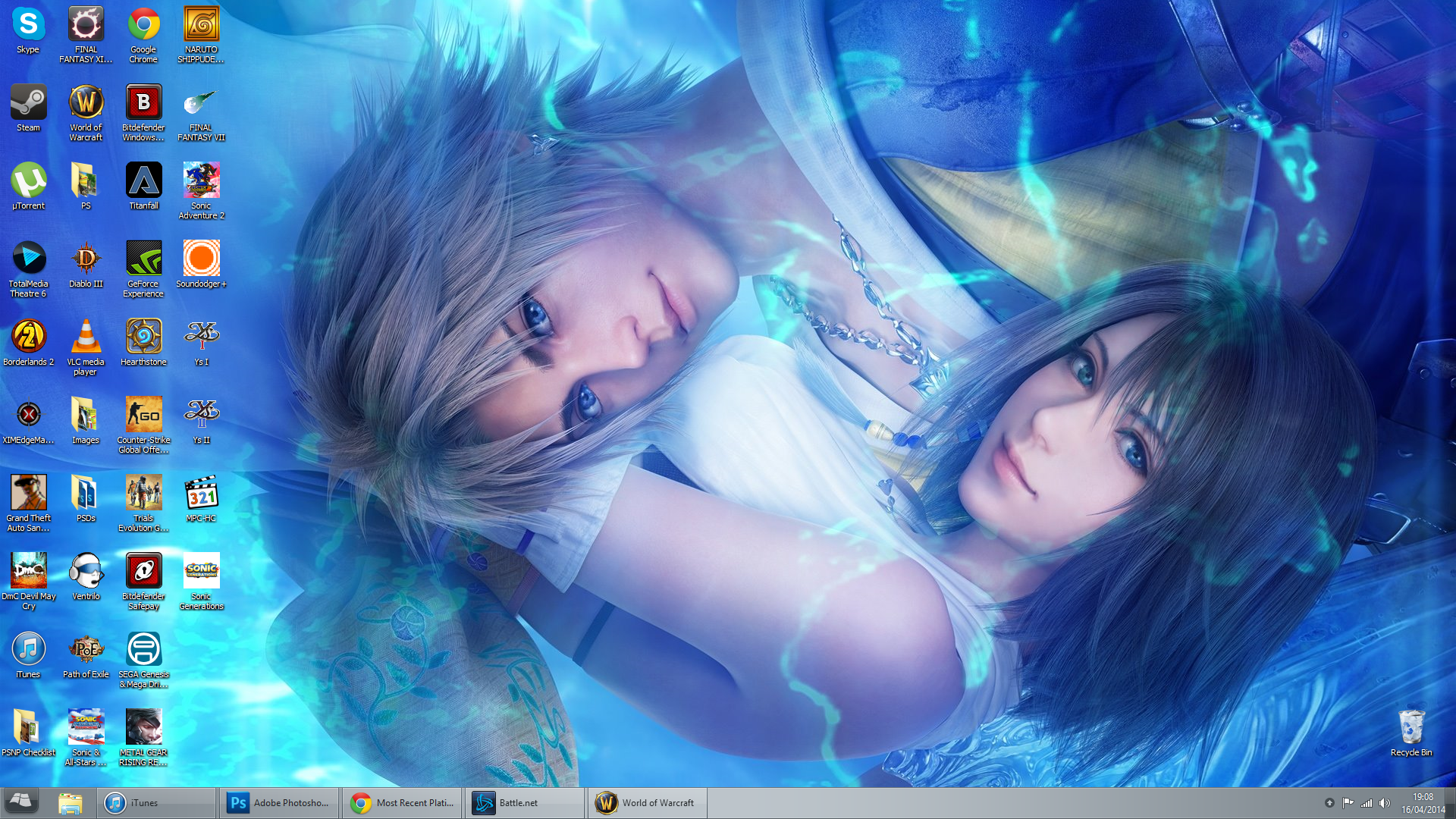Image resolution: width=1456 pixels, height=819 pixels.
Task: Open MPC-HC media player icon
Action: [201, 499]
